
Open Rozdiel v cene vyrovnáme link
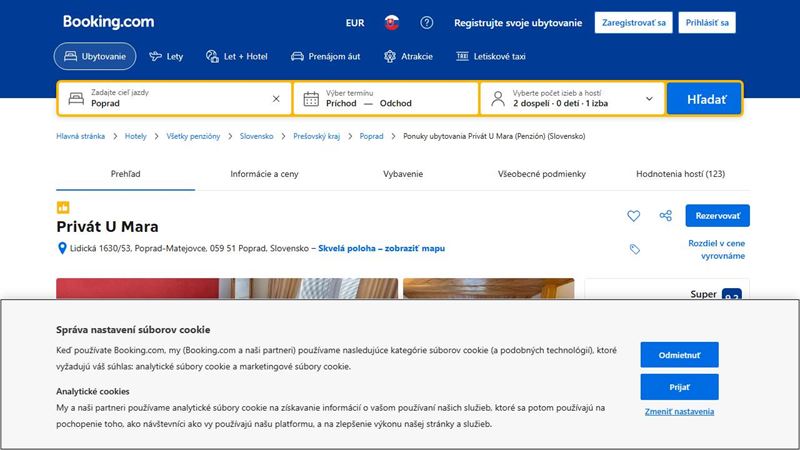click(717, 249)
